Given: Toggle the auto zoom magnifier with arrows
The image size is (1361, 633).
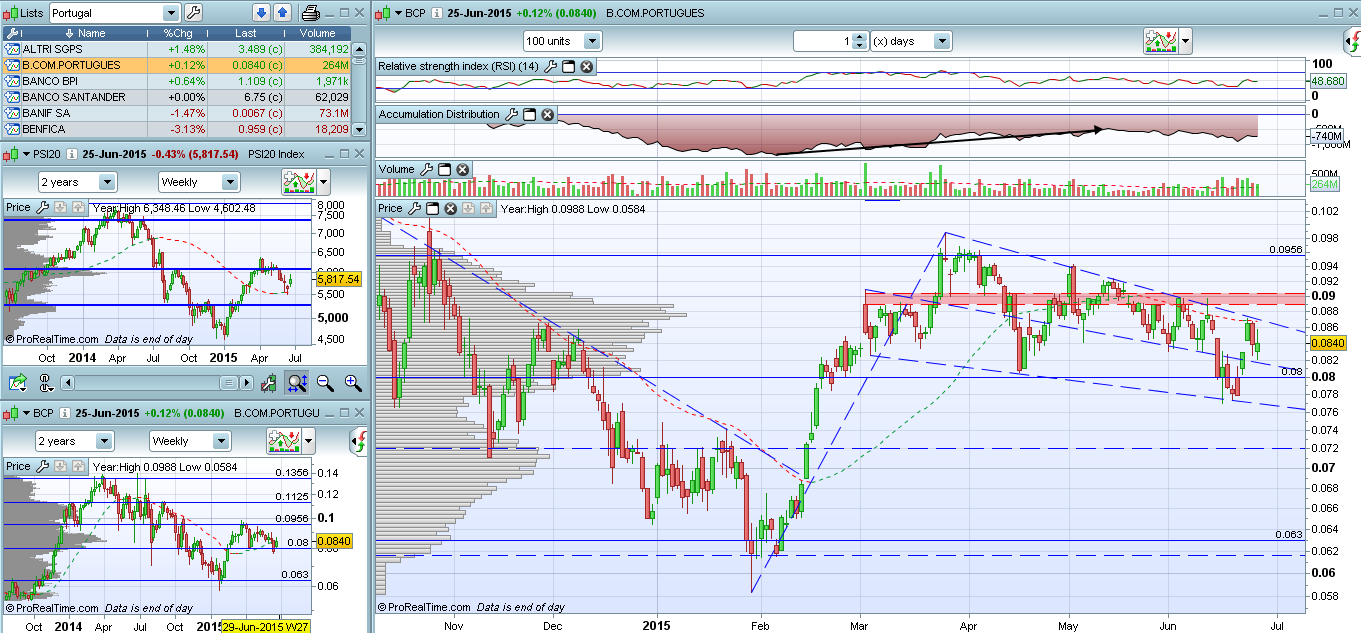Looking at the screenshot, I should click(x=297, y=382).
